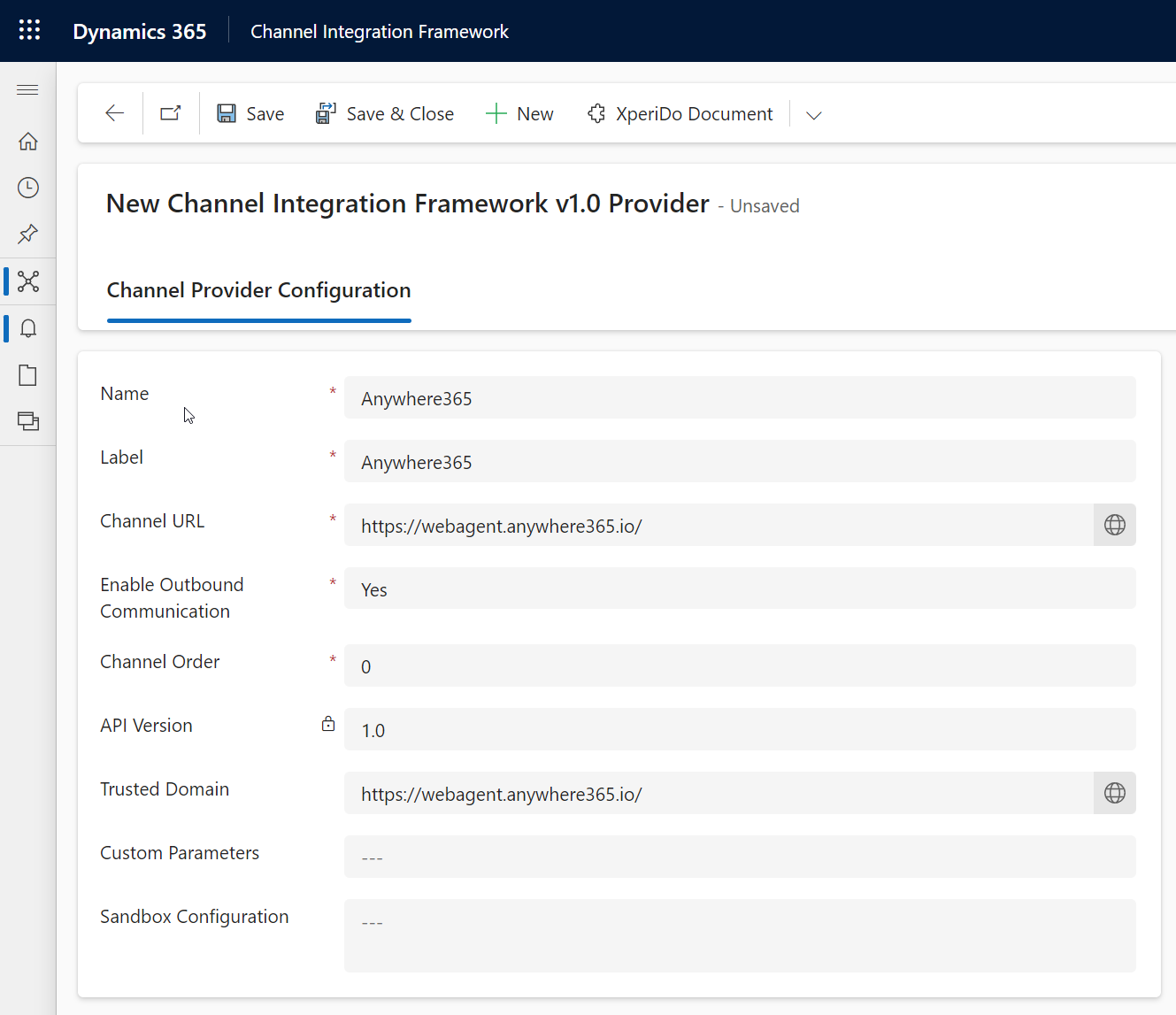1176x1015 pixels.
Task: Go back using the left arrow
Action: pyautogui.click(x=114, y=113)
